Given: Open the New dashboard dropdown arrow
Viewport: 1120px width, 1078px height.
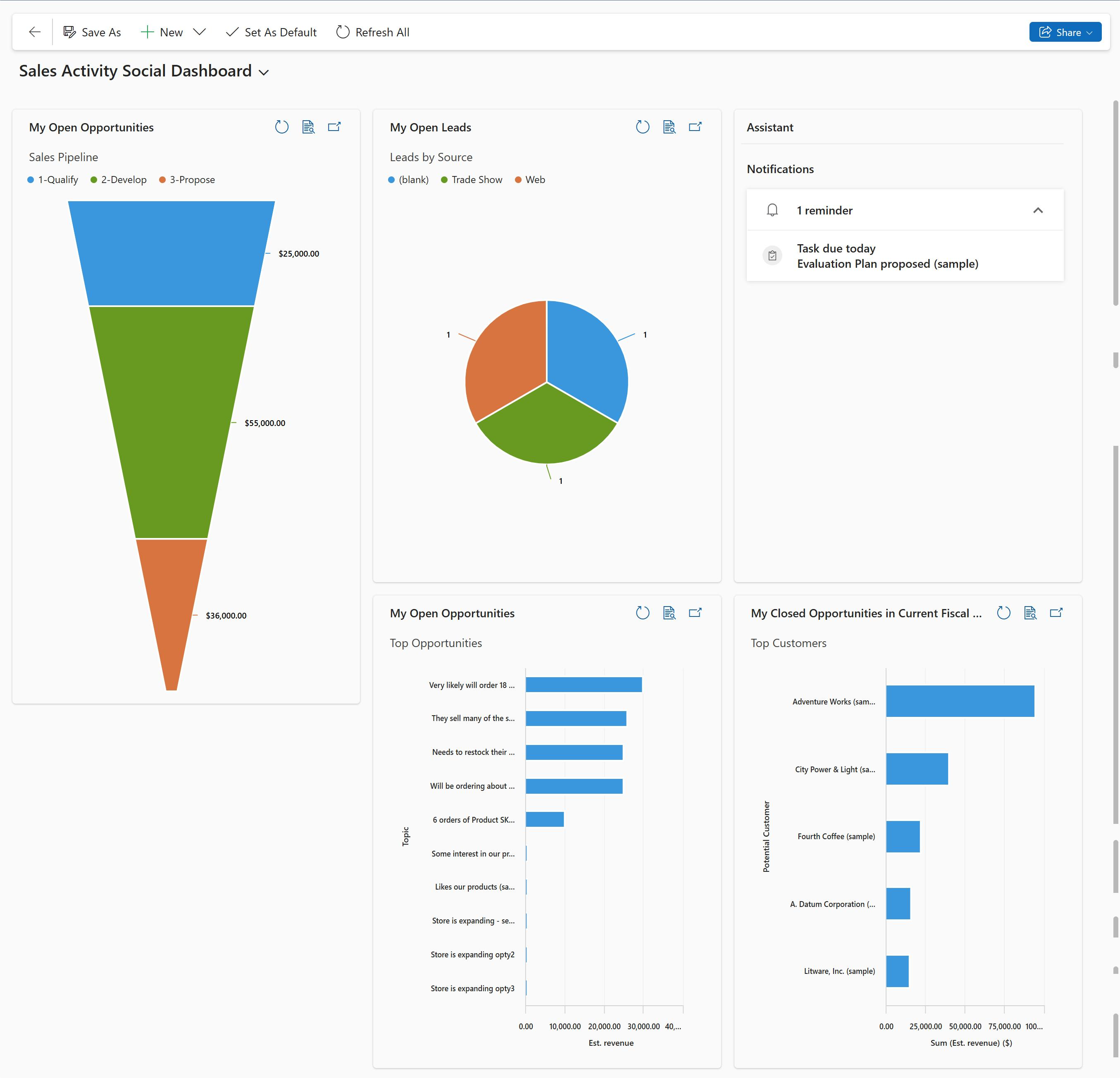Looking at the screenshot, I should point(200,32).
